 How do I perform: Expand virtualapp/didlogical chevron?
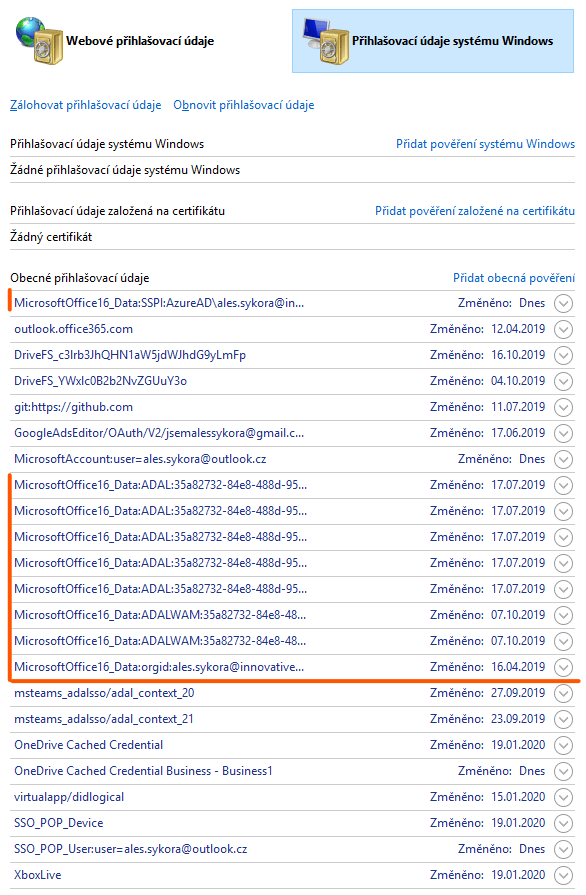pos(563,797)
